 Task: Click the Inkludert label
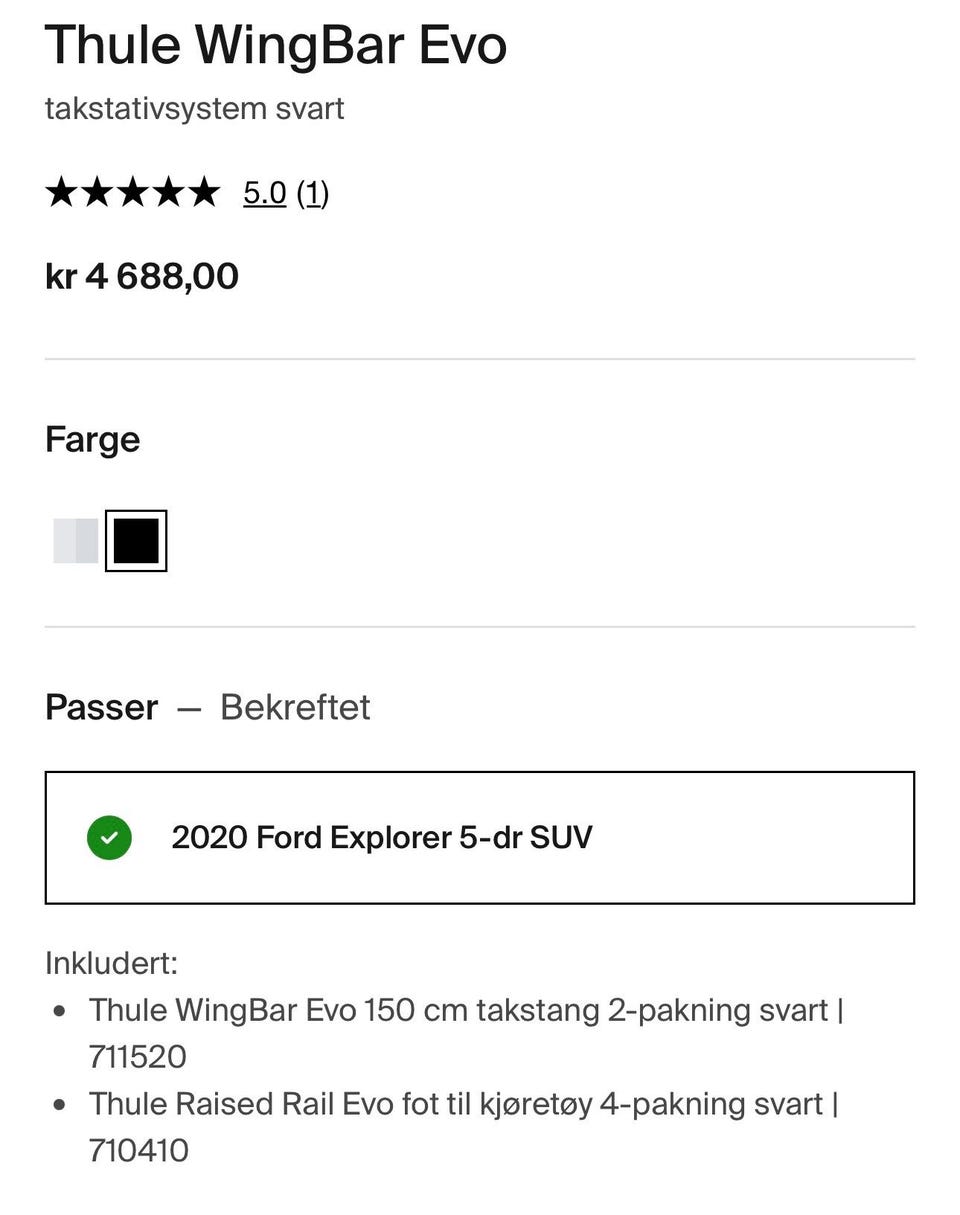coord(111,963)
